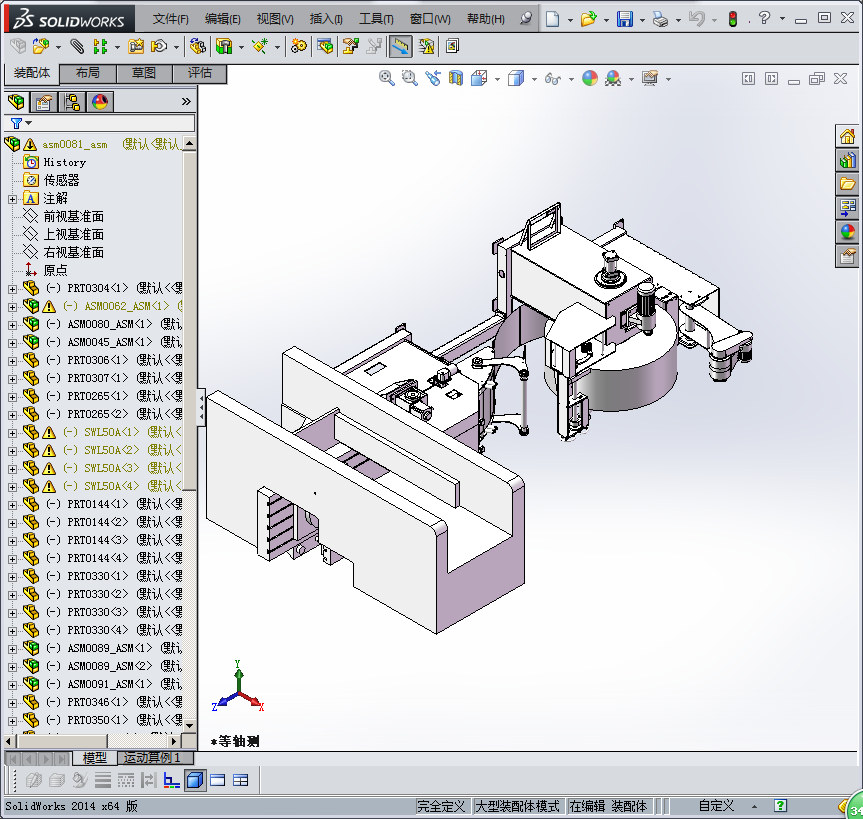Open the FeatureManager design tree tab

tap(16, 102)
